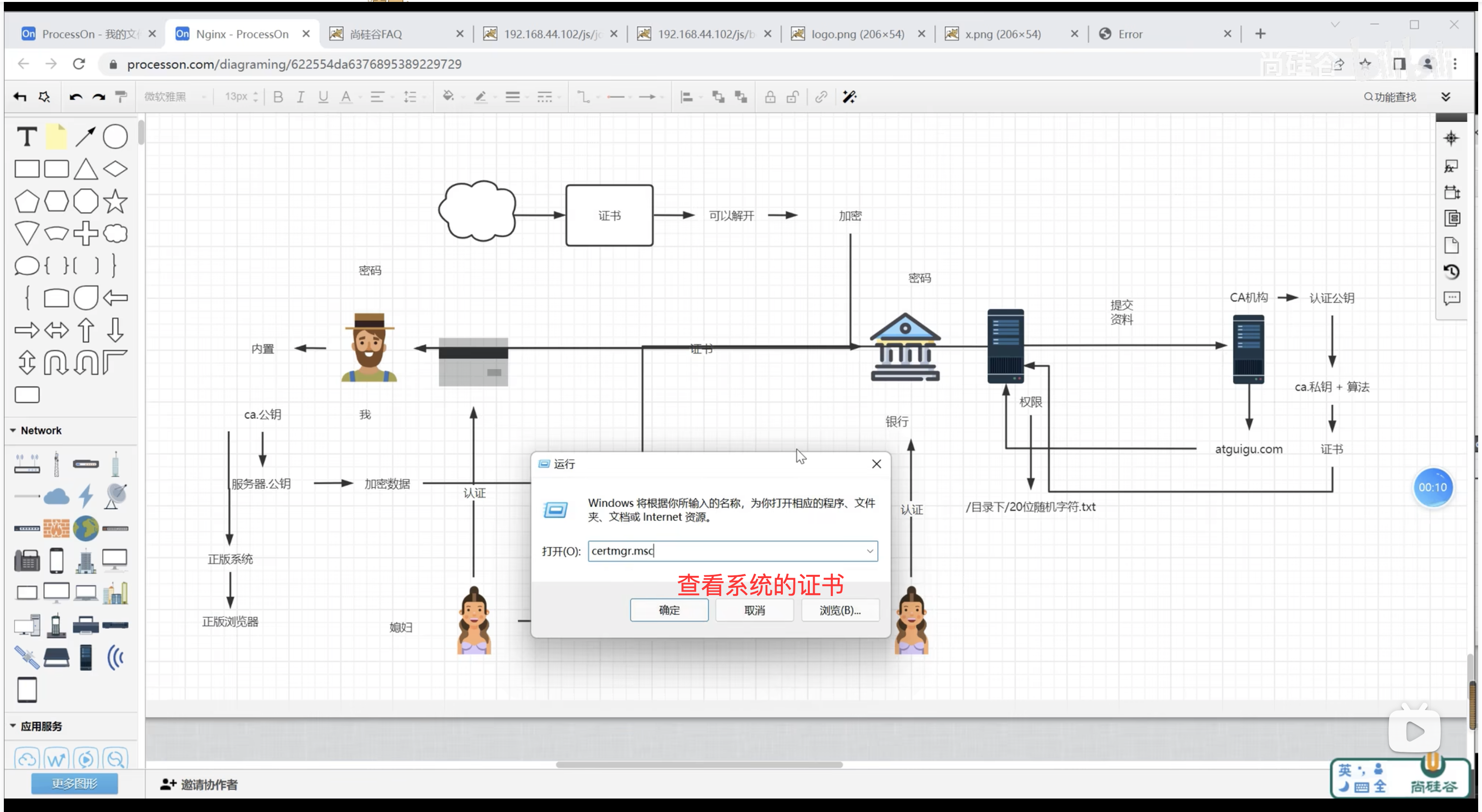The image size is (1482, 812).
Task: Open the history clock icon in right sidebar
Action: click(1451, 271)
